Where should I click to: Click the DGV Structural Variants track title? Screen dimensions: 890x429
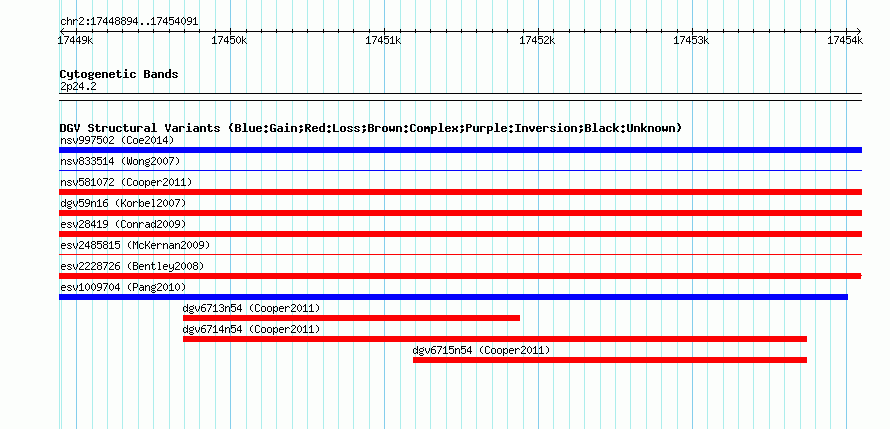371,128
